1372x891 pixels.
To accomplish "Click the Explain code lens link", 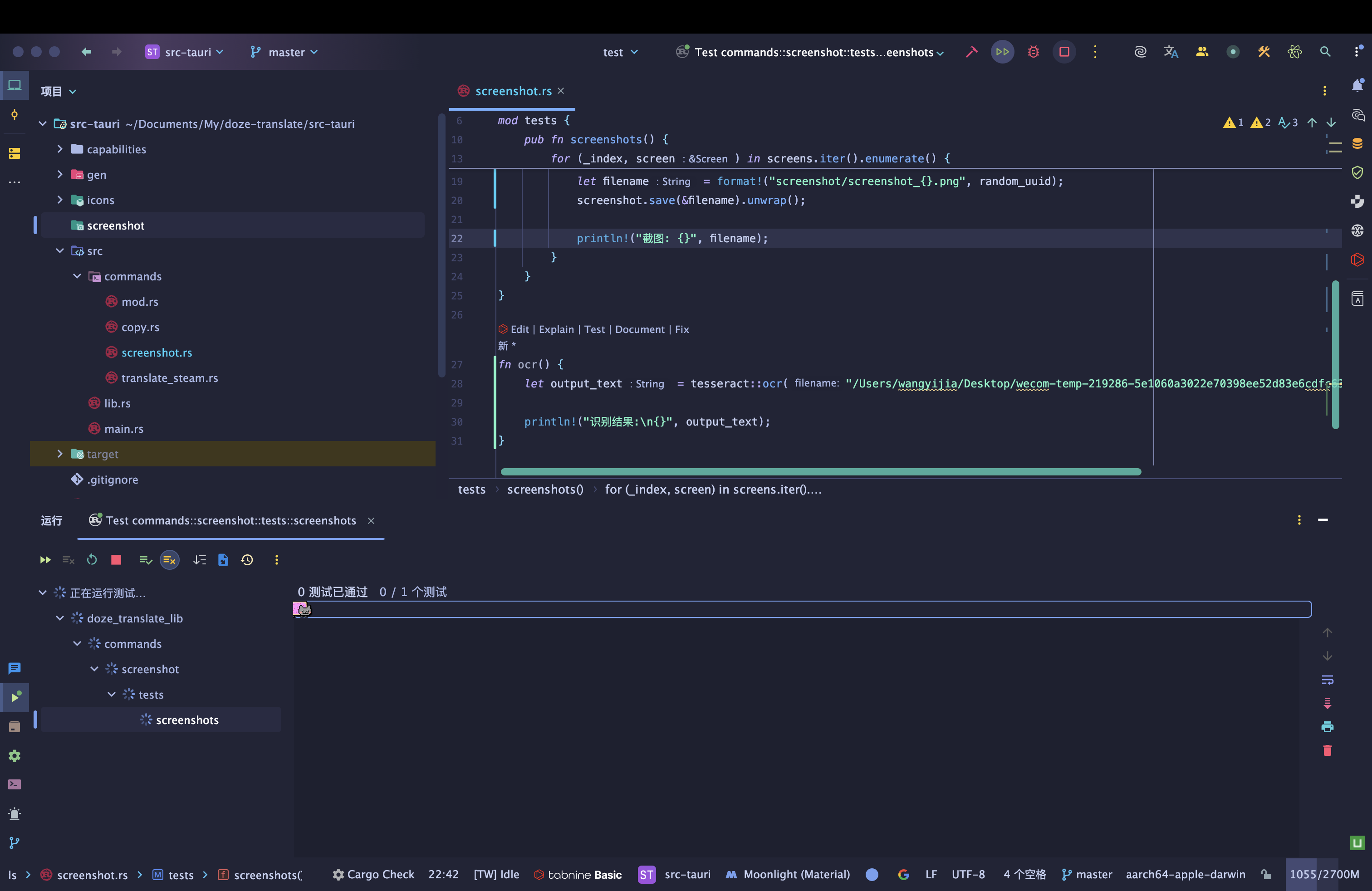I will 556,329.
